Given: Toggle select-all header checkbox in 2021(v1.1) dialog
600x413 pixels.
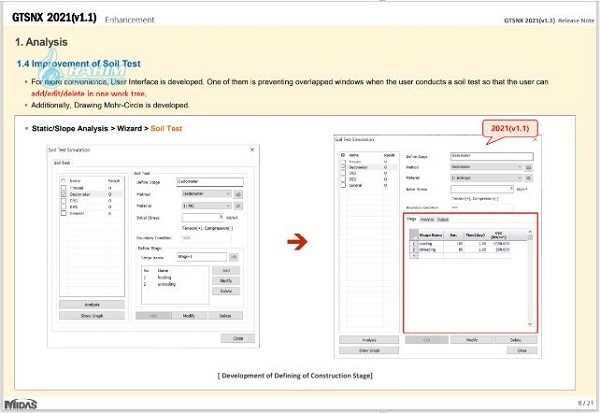Looking at the screenshot, I should [343, 155].
